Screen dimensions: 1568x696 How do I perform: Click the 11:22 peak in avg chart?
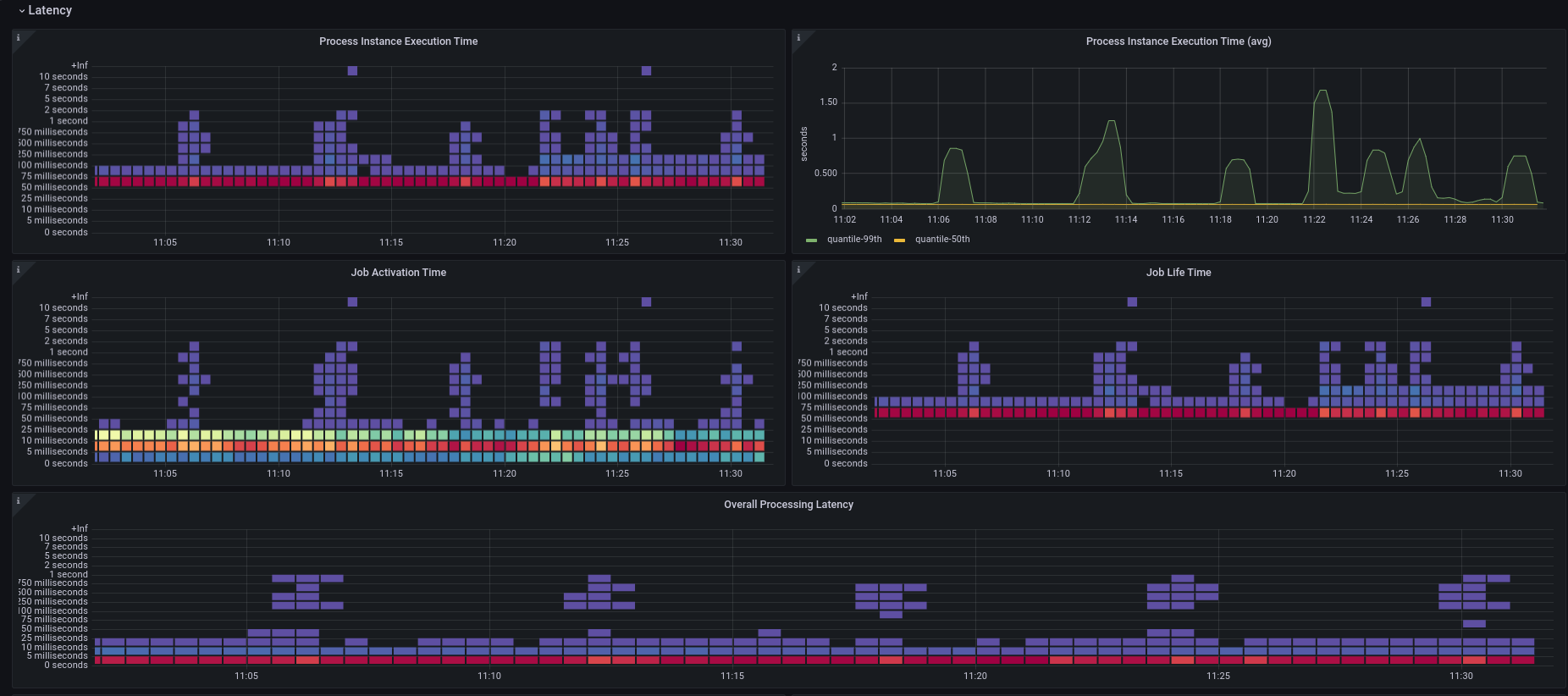pos(1322,91)
